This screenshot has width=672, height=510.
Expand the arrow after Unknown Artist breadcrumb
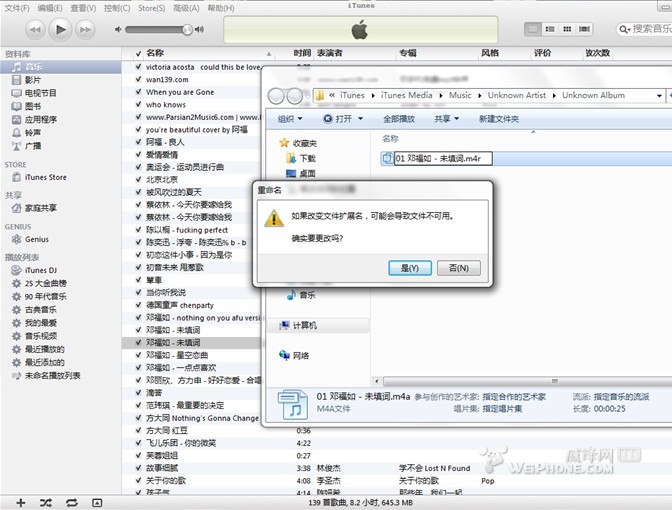pos(554,96)
